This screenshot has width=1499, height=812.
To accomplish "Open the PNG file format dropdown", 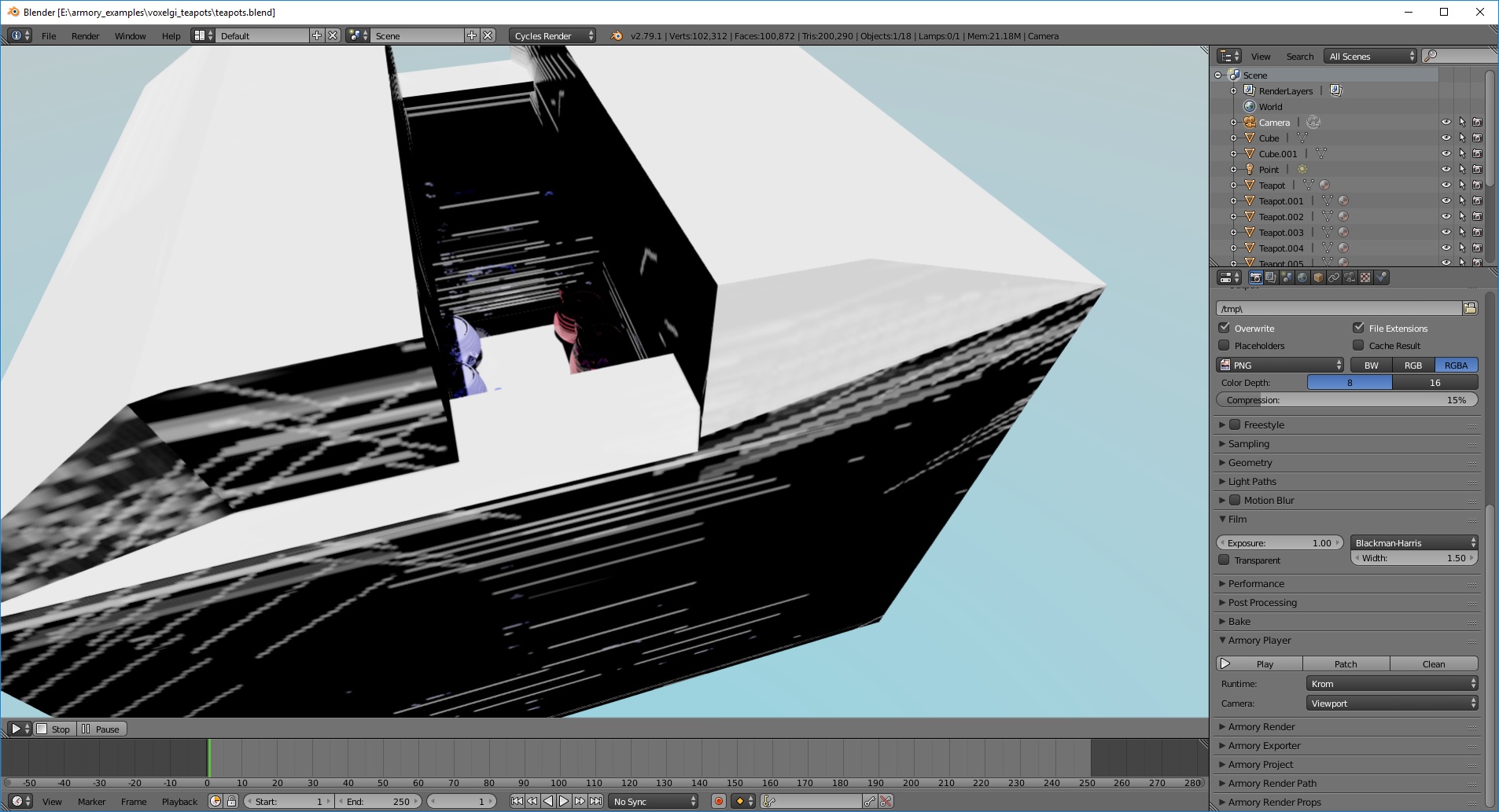I will tap(1280, 365).
